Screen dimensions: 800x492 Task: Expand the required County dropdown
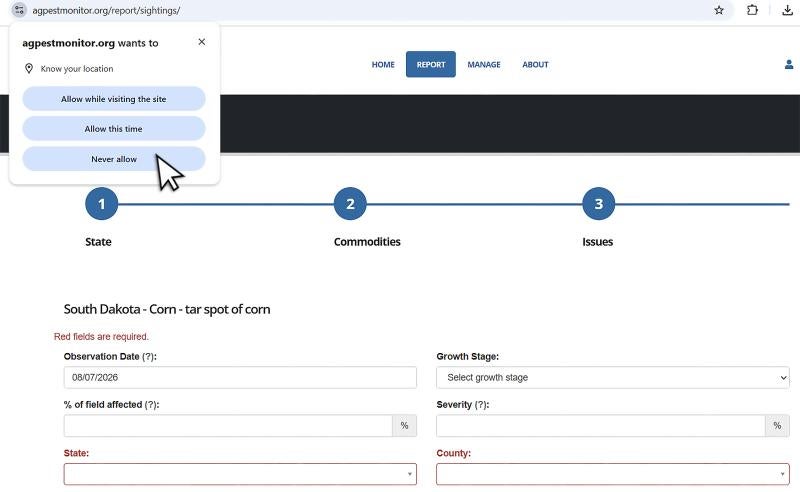pyautogui.click(x=613, y=474)
